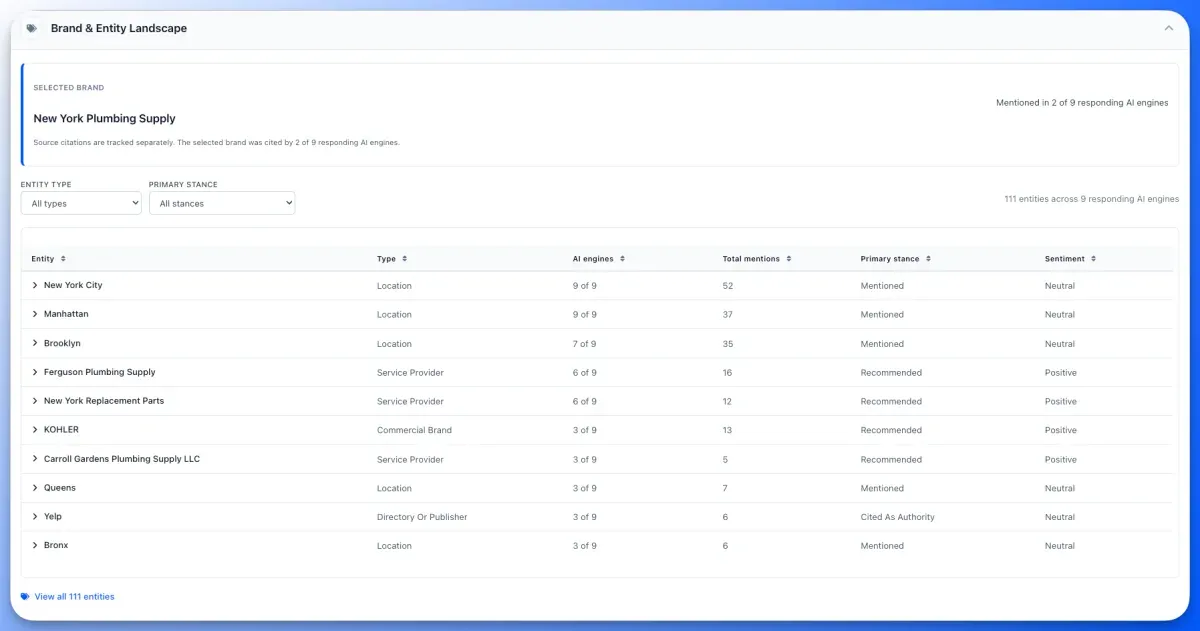
Task: Click the Cited As Authority stance cell
Action: pyautogui.click(x=898, y=517)
